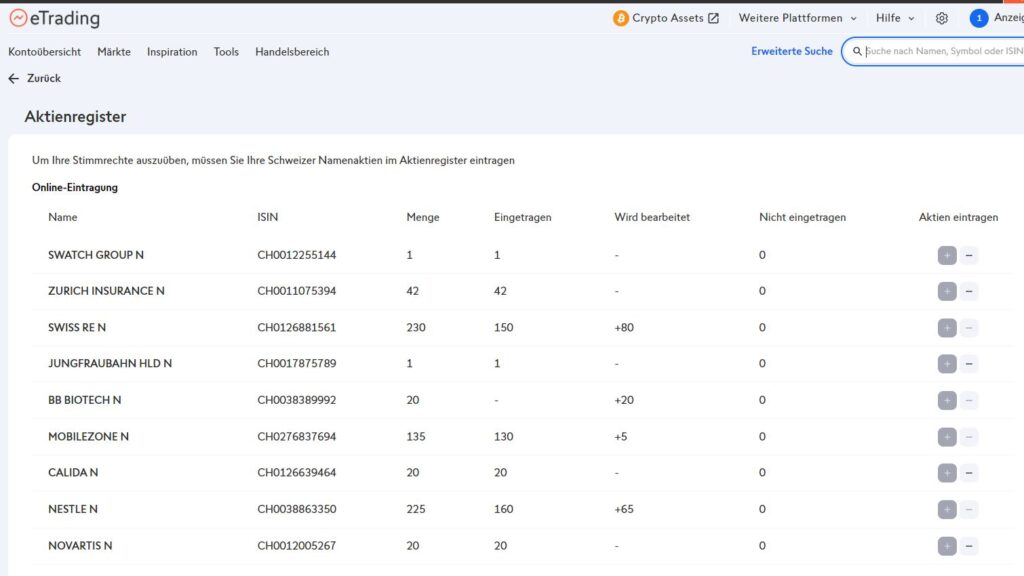
Task: Select the BB BIOTECH N name
Action: [x=84, y=400]
